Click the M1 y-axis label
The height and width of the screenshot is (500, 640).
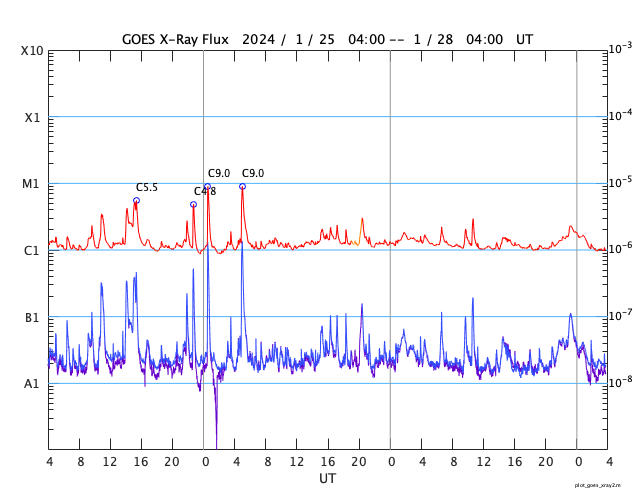[31, 184]
